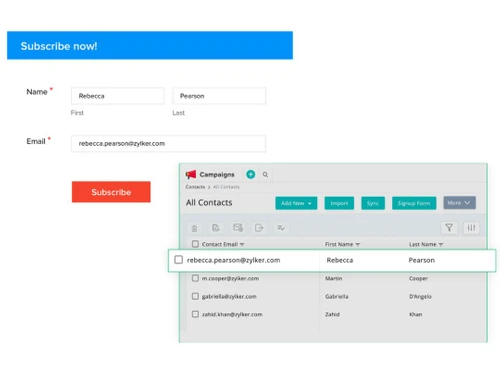Screen dimensions: 500x375
Task: Click the email envelope icon in the contacts toolbar
Action: tap(238, 228)
